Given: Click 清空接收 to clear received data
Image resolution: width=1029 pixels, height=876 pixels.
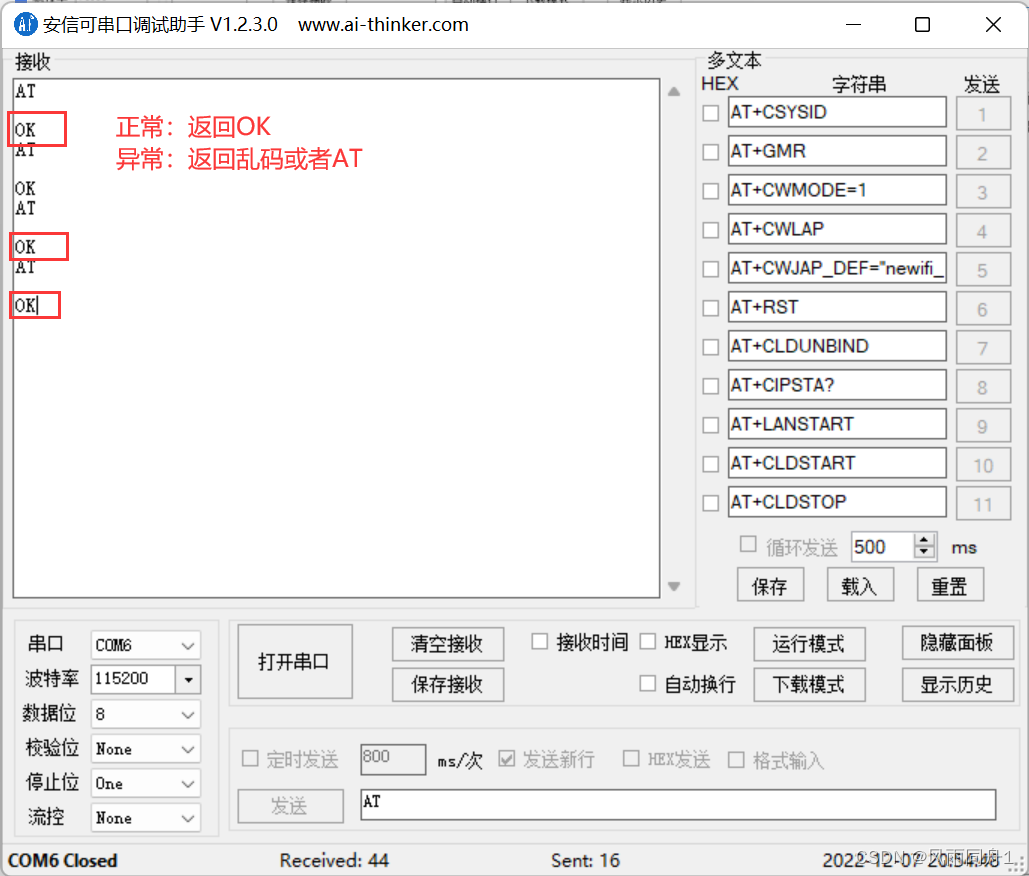Looking at the screenshot, I should (447, 644).
